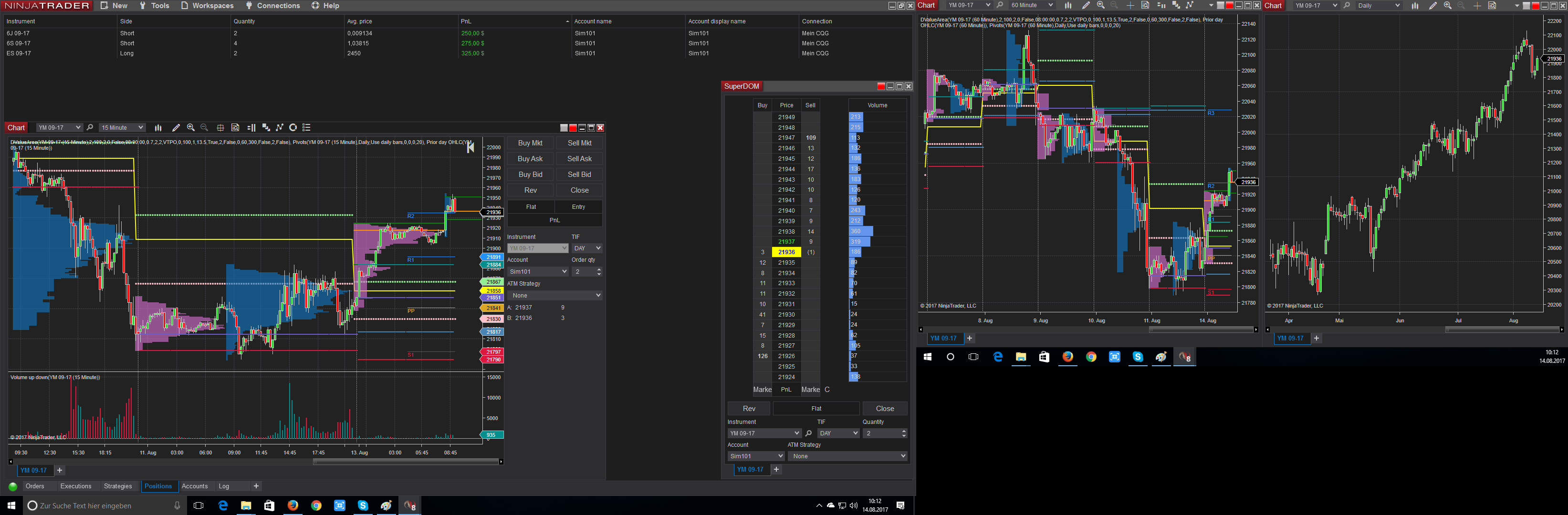Open drawing tools in the 15 Minute chart

point(176,128)
